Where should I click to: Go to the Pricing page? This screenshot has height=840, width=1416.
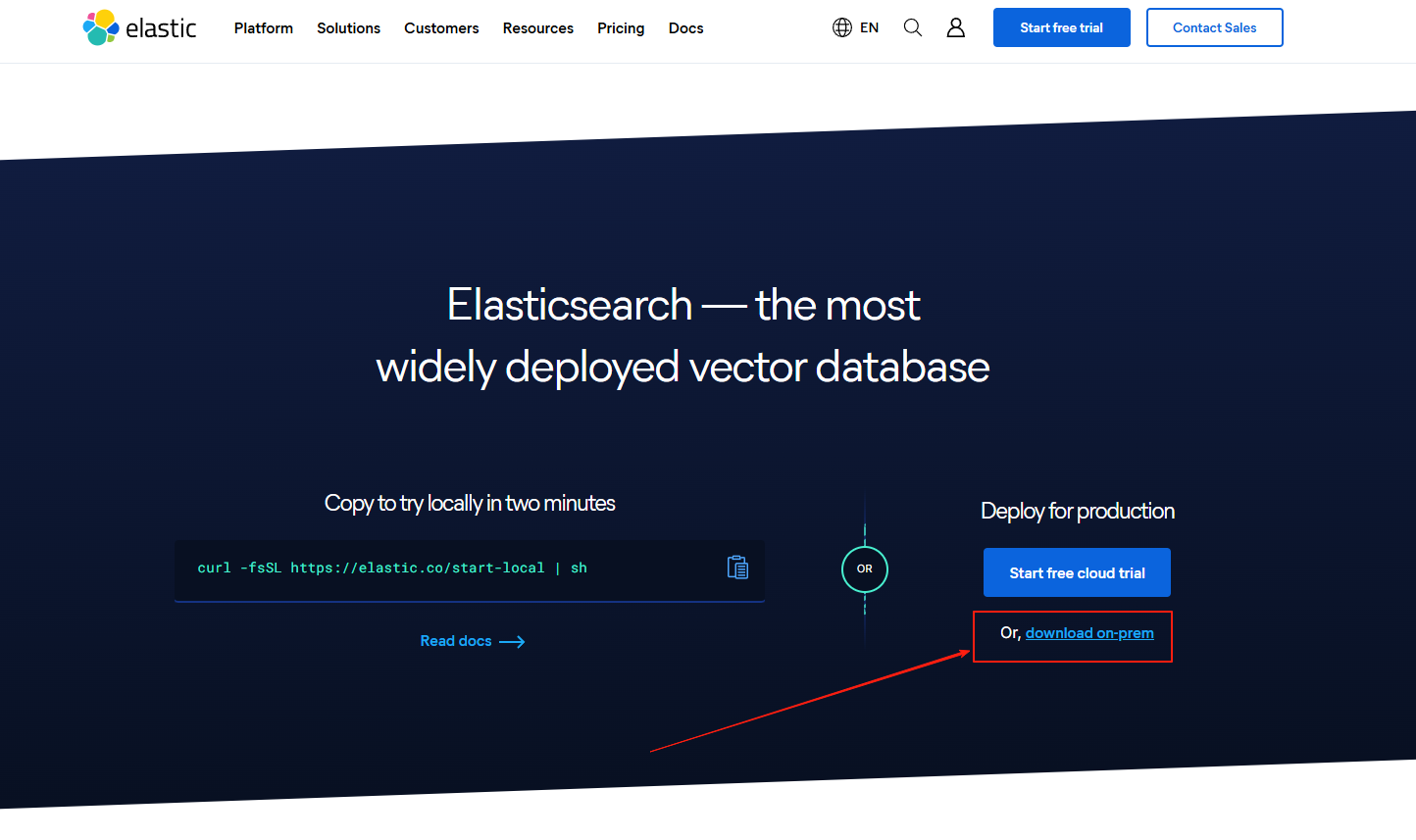(621, 28)
